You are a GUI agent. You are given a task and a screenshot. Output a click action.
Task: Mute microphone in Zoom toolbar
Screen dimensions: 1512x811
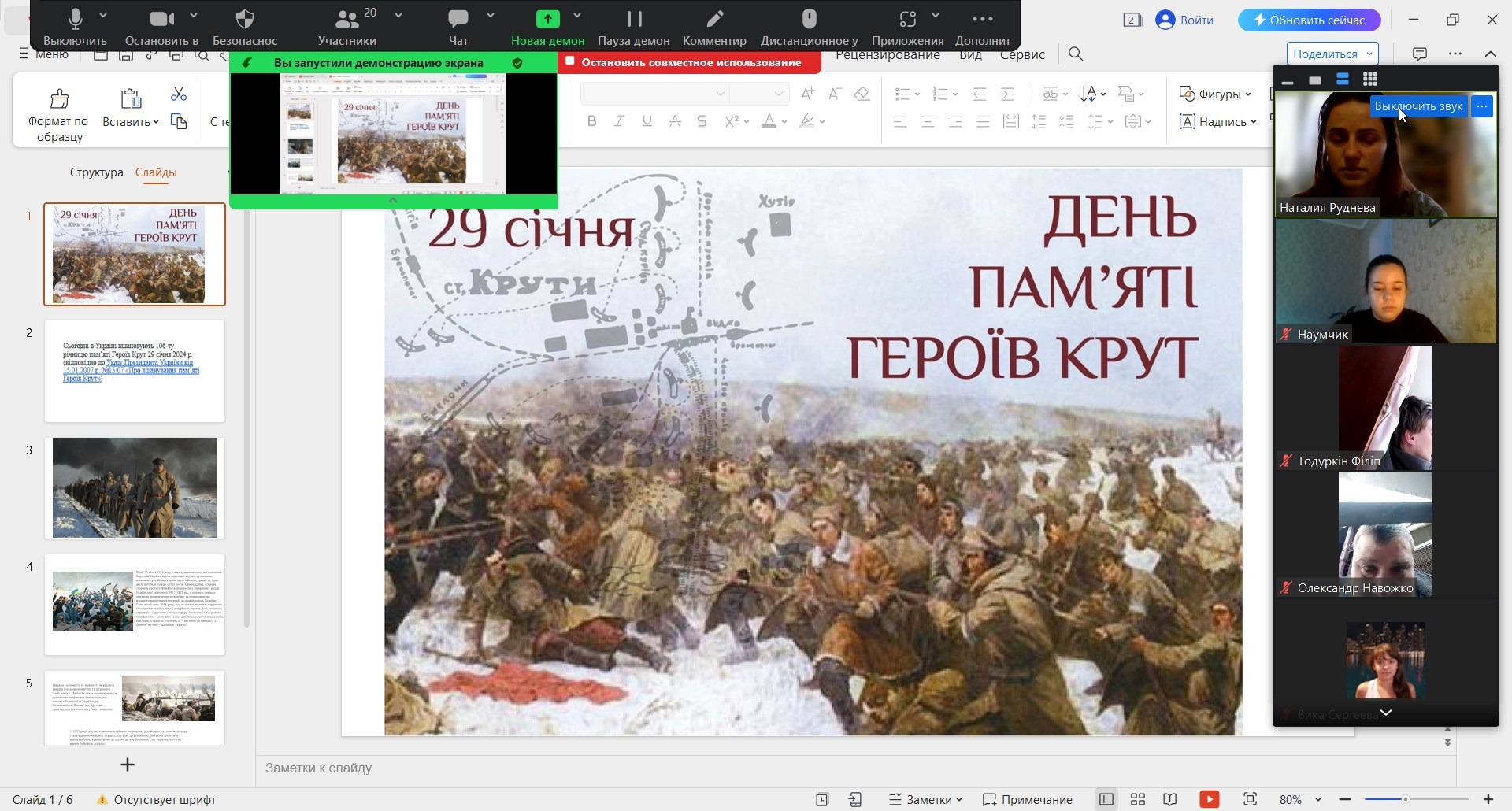76,28
